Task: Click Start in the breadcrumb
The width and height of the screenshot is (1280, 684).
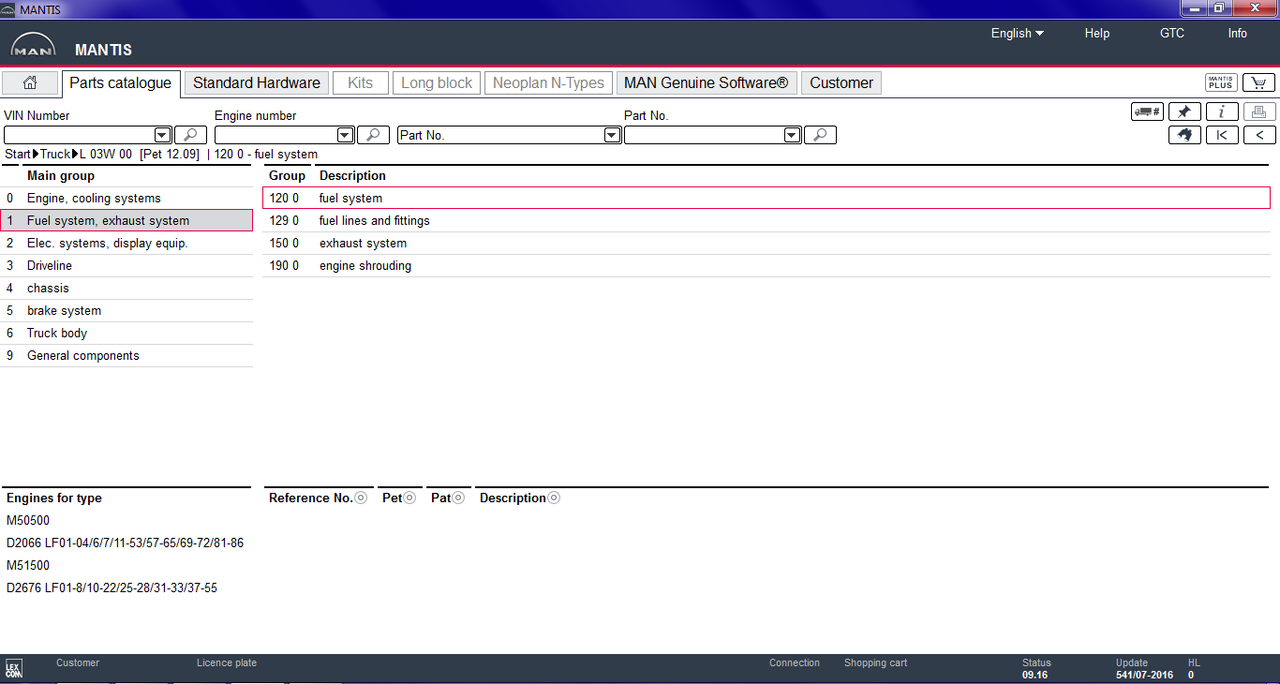Action: [17, 155]
